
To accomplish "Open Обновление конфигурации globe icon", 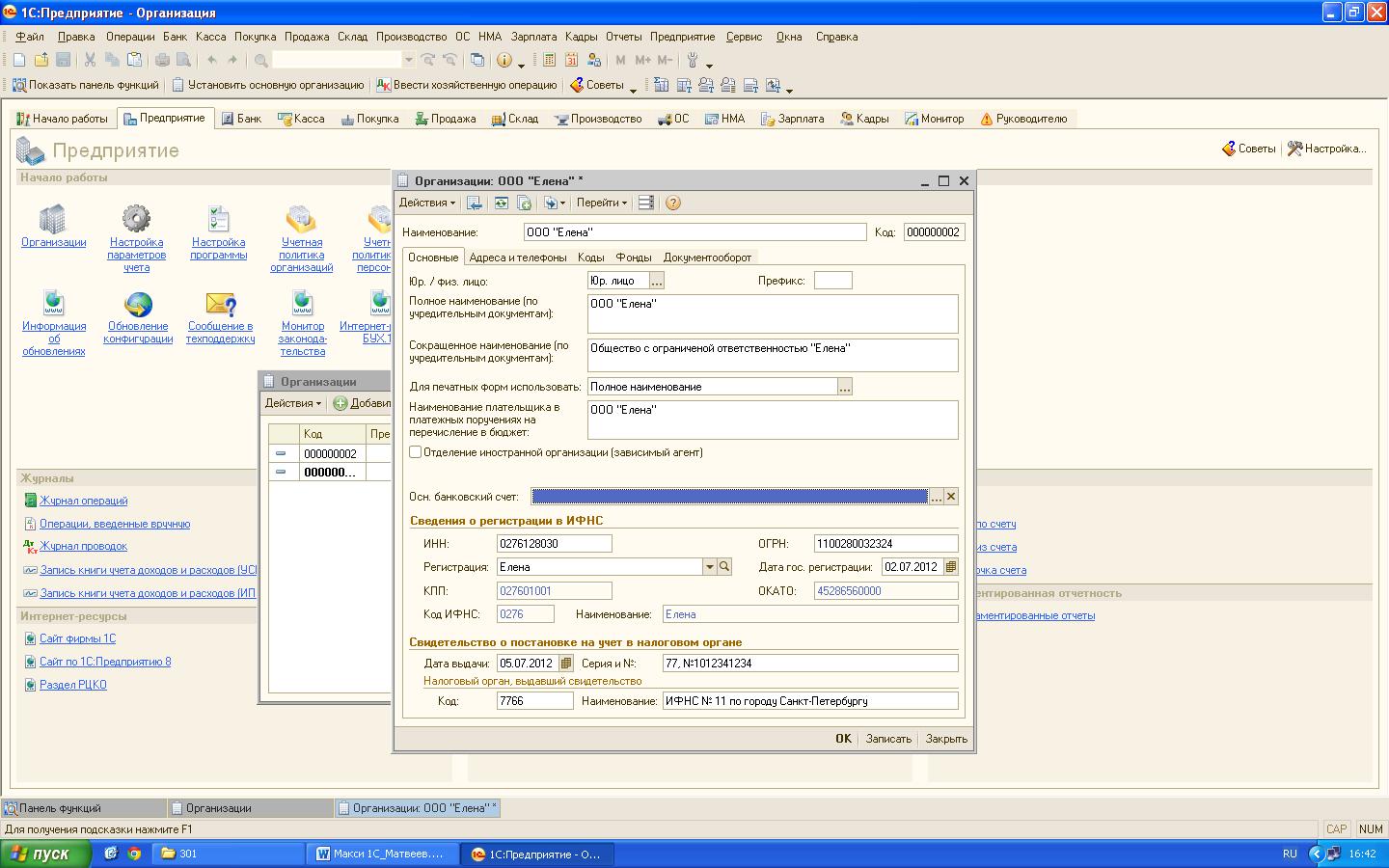I will [138, 304].
